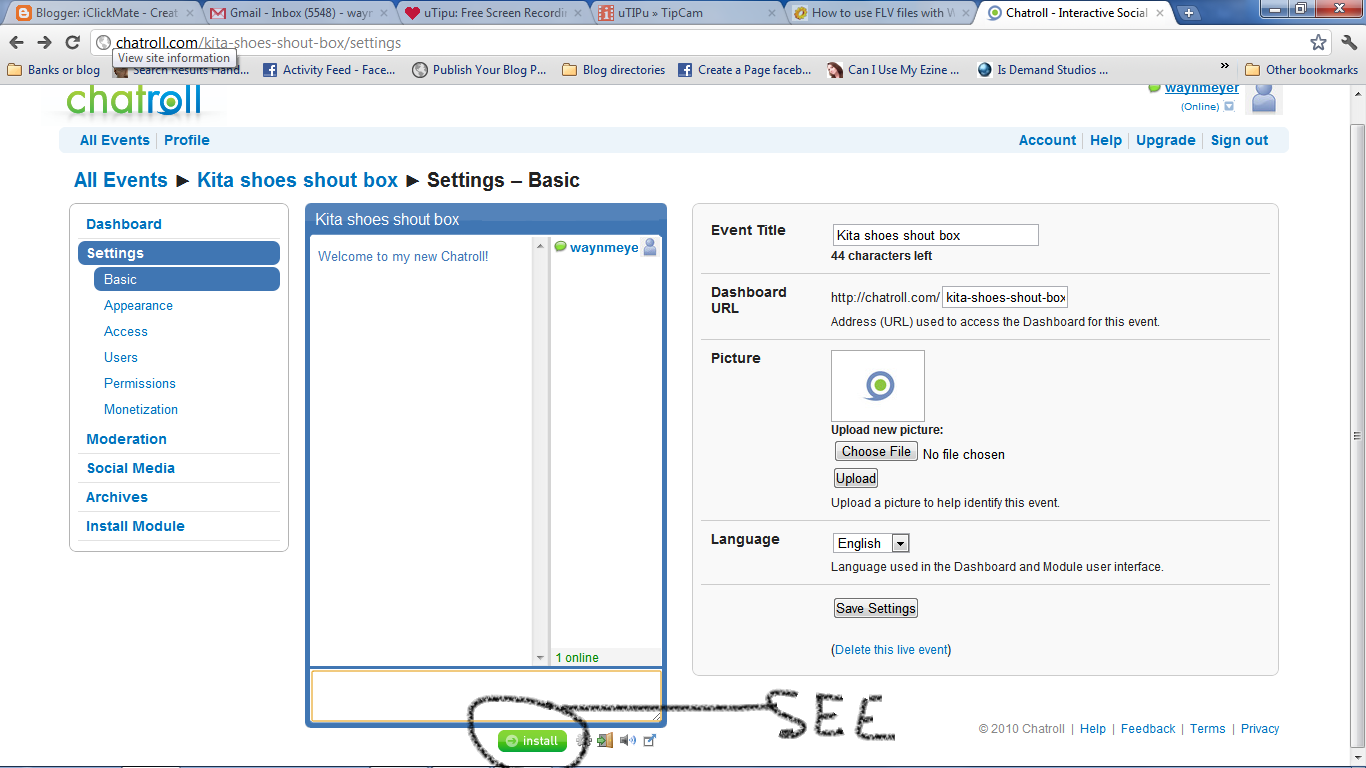
Task: Open Dashboard in sidebar
Action: [x=124, y=224]
